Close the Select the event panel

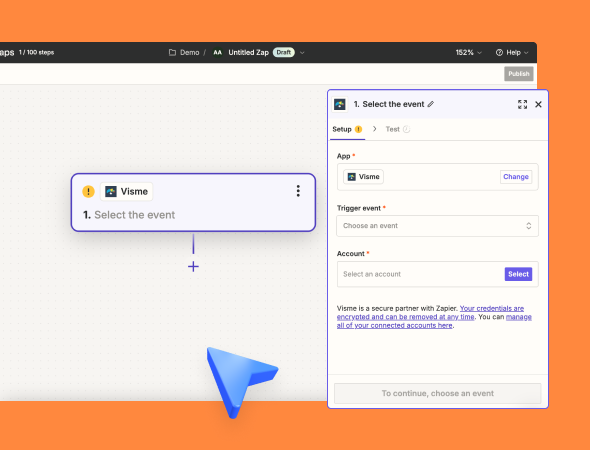(x=538, y=104)
